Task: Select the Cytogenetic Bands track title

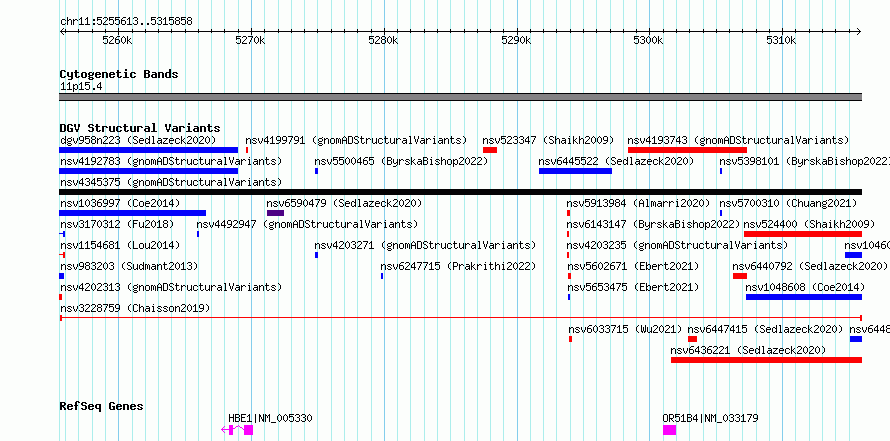Action: [119, 74]
